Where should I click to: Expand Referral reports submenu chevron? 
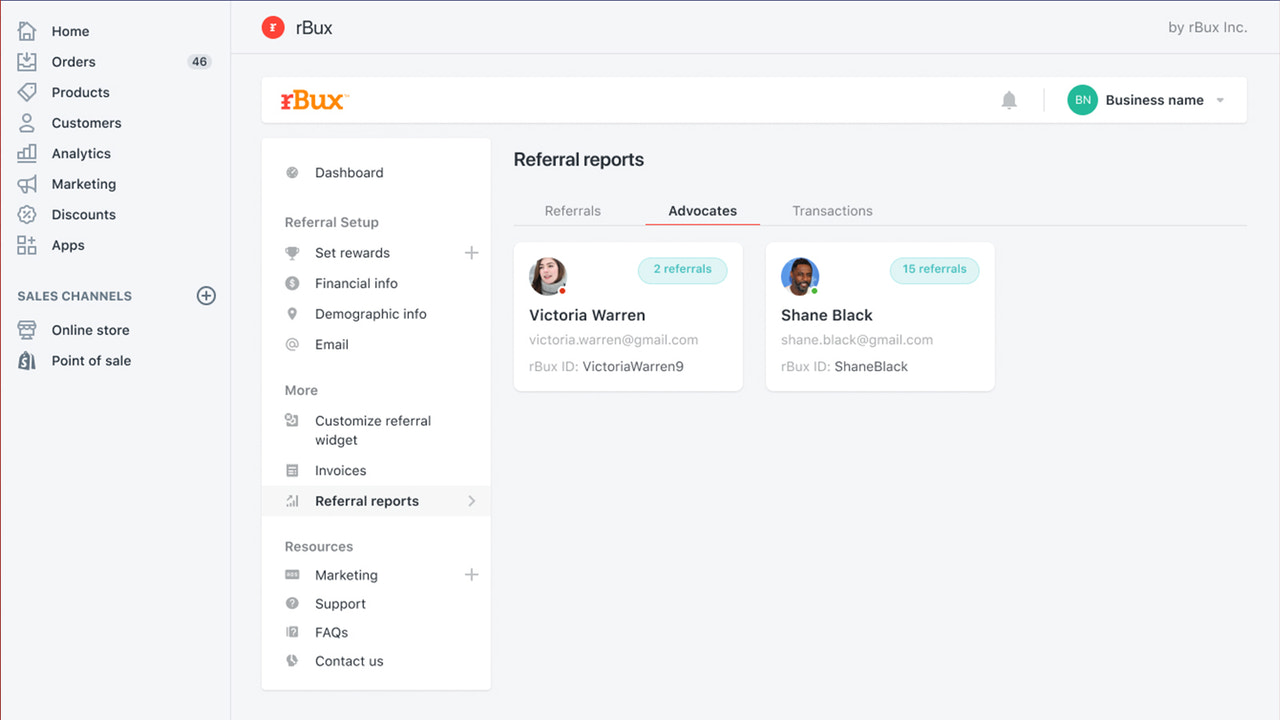(471, 501)
